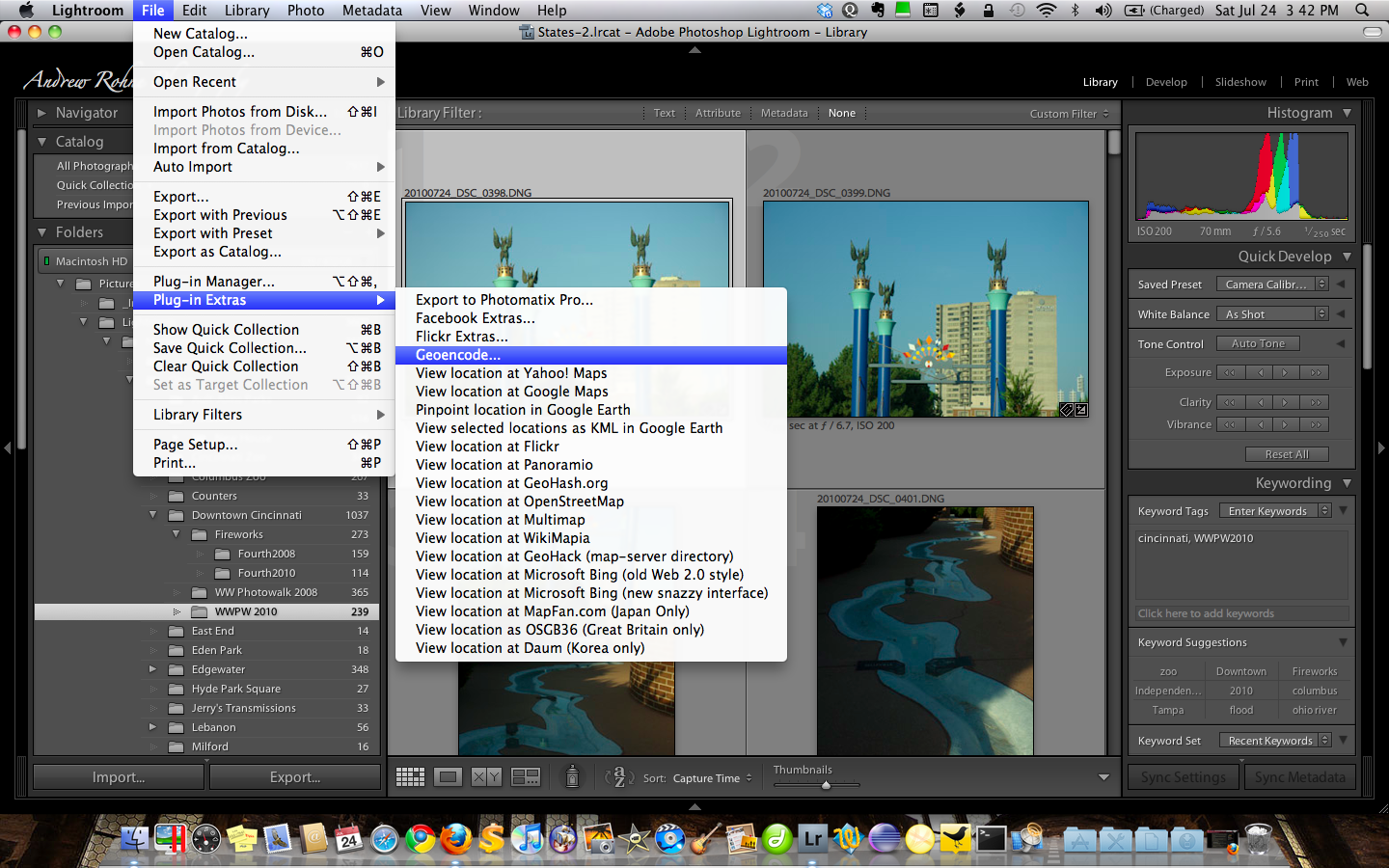Screen dimensions: 1389x868
Task: Choose Geoencode... from Plug-in Extras submenu
Action: [x=591, y=355]
